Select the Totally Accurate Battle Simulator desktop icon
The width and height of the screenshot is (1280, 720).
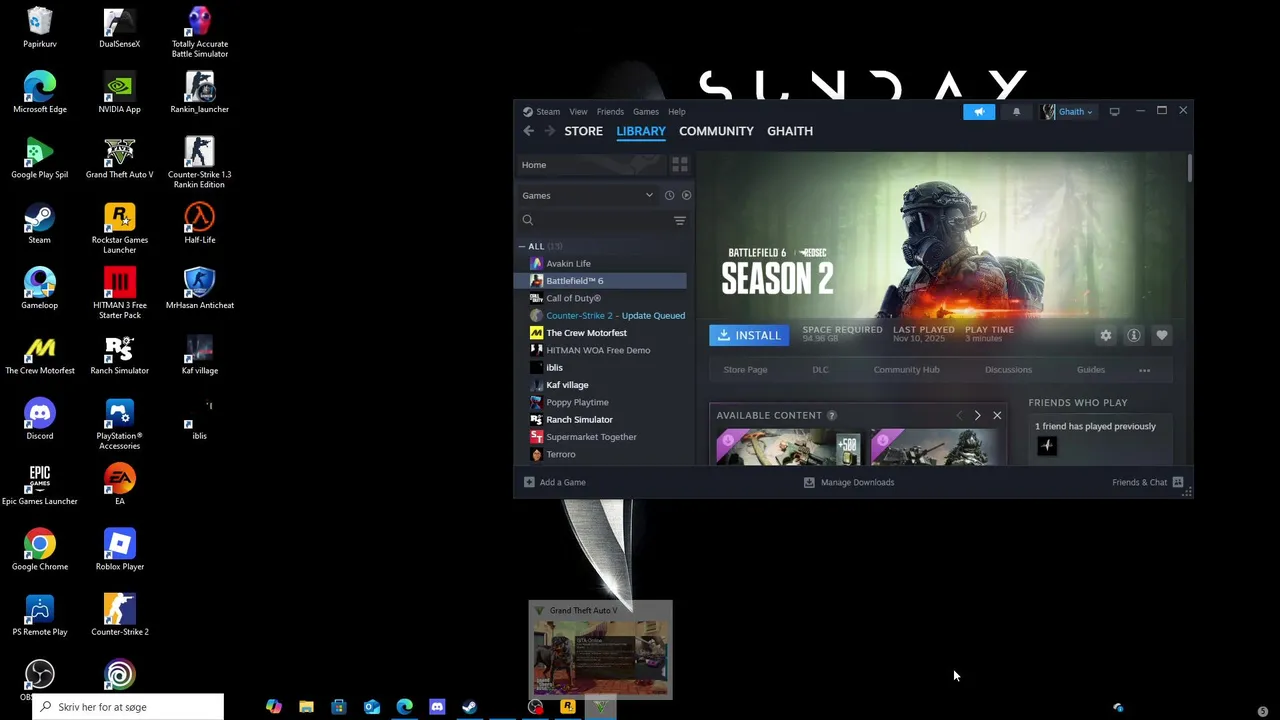click(199, 31)
